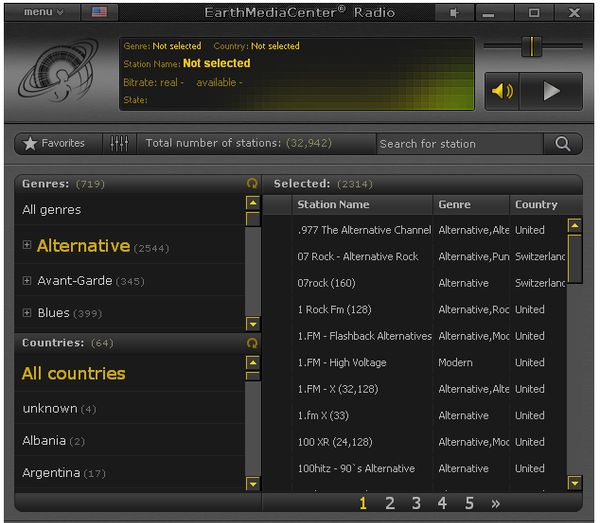The width and height of the screenshot is (600, 523).
Task: Sort by Station Name column header
Action: click(x=362, y=205)
